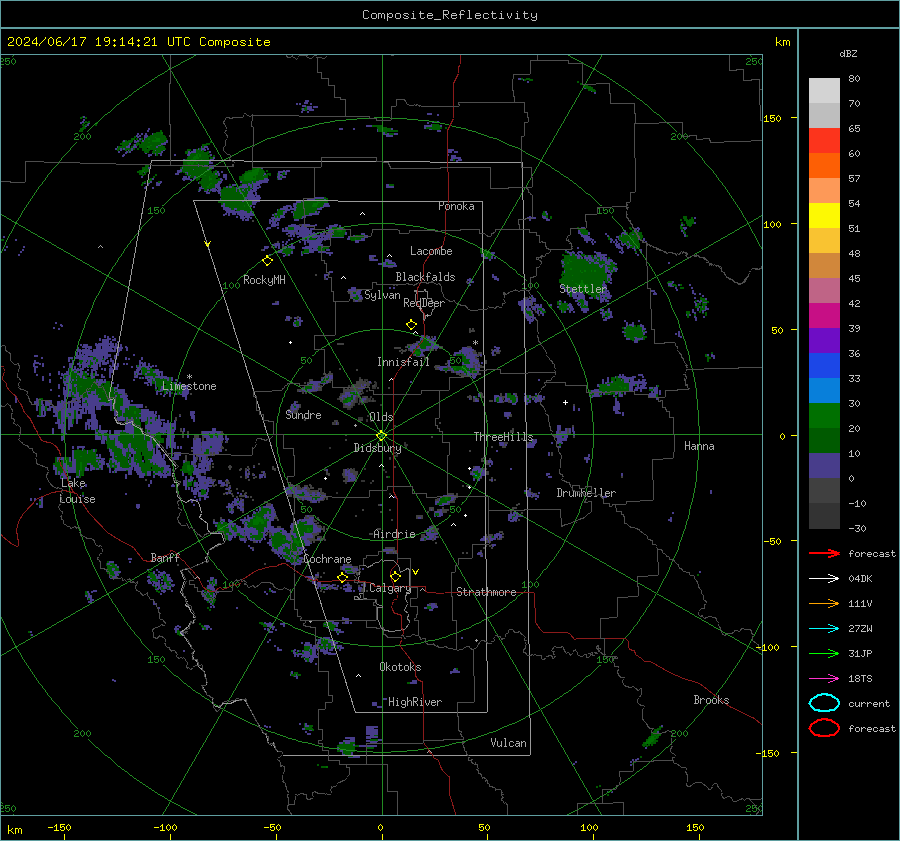
Task: Click the Vulcan map label
Action: click(508, 743)
